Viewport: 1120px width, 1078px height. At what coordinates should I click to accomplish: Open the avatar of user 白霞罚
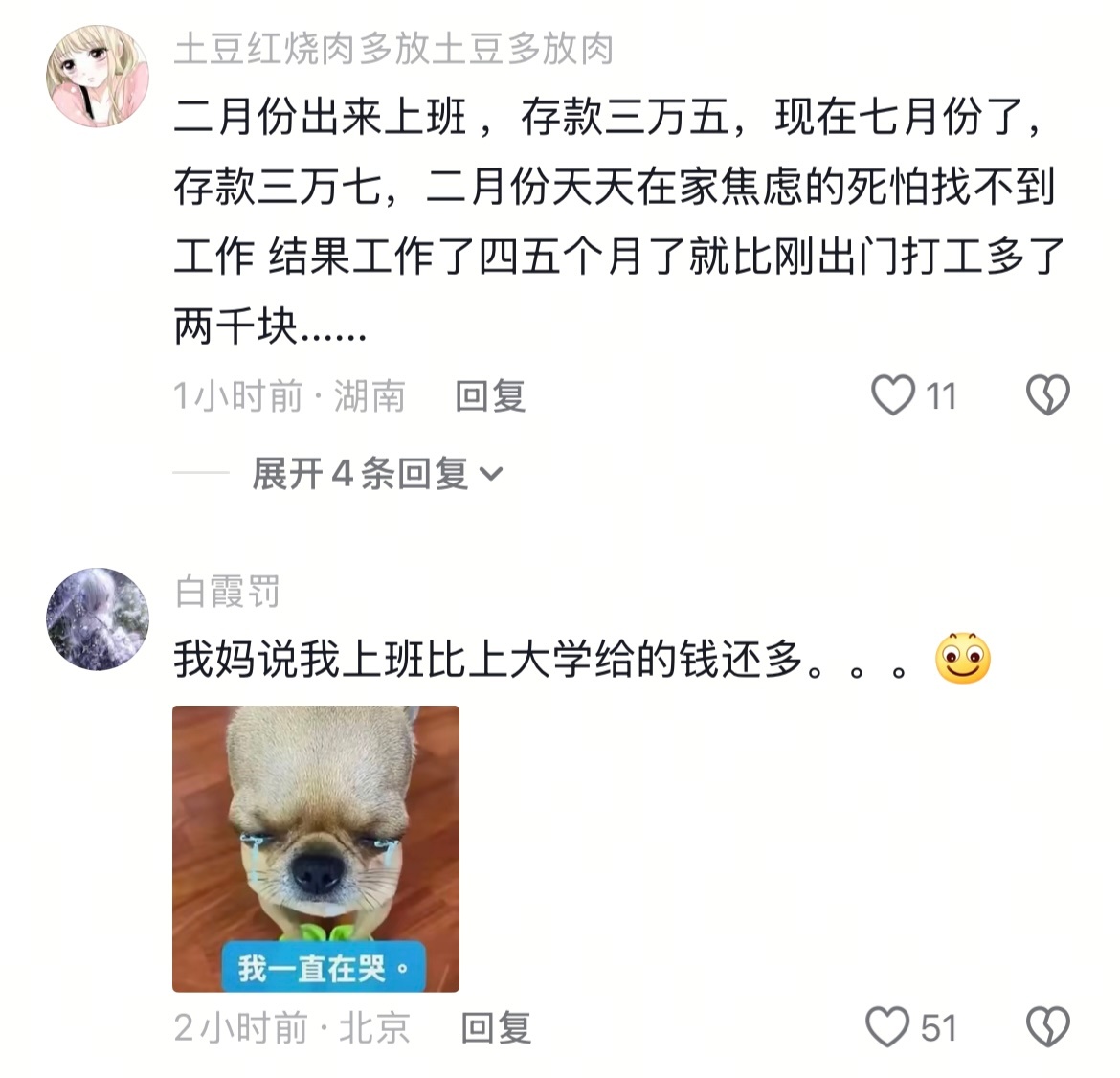pos(98,618)
